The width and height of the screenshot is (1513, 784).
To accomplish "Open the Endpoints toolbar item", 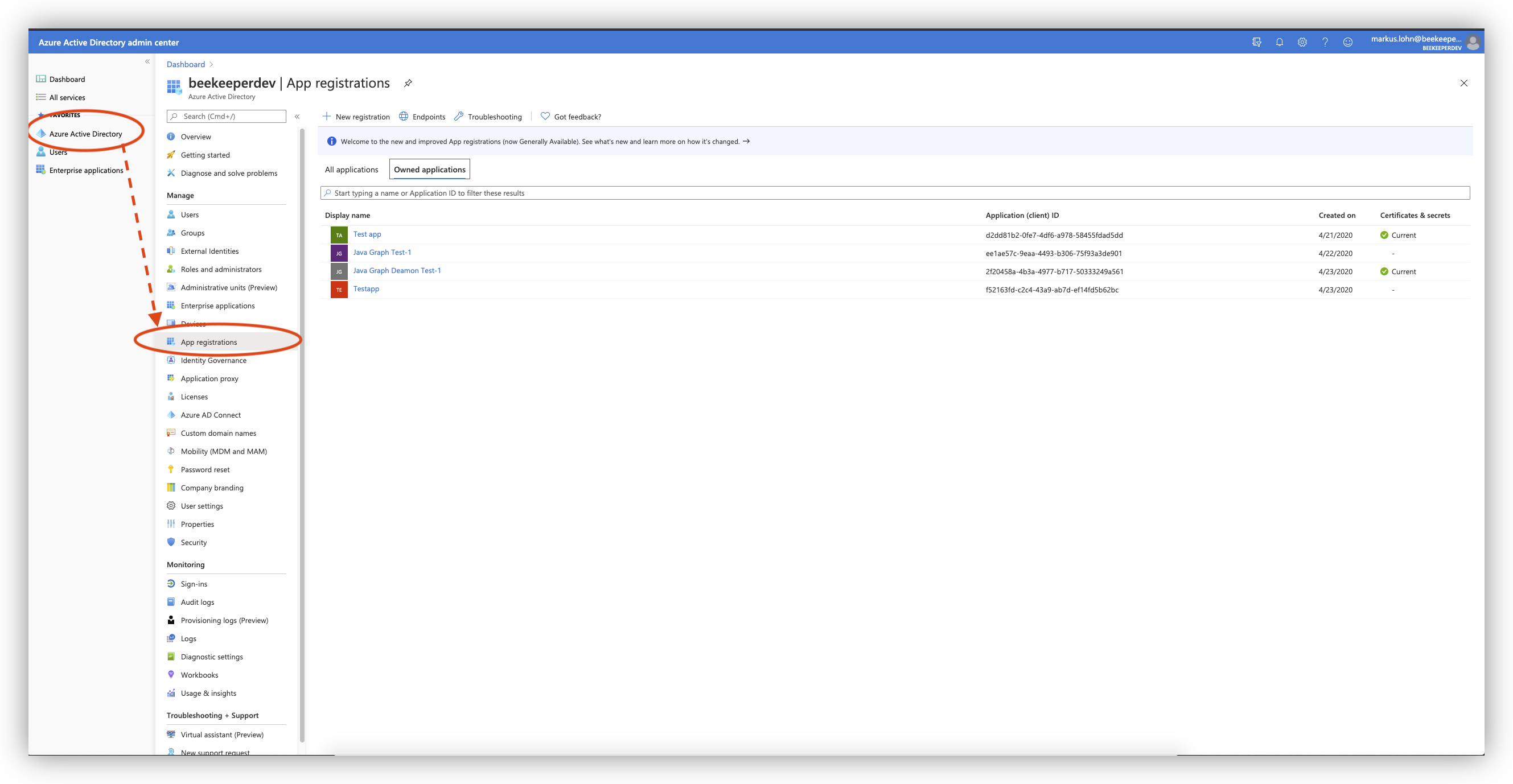I will point(422,116).
